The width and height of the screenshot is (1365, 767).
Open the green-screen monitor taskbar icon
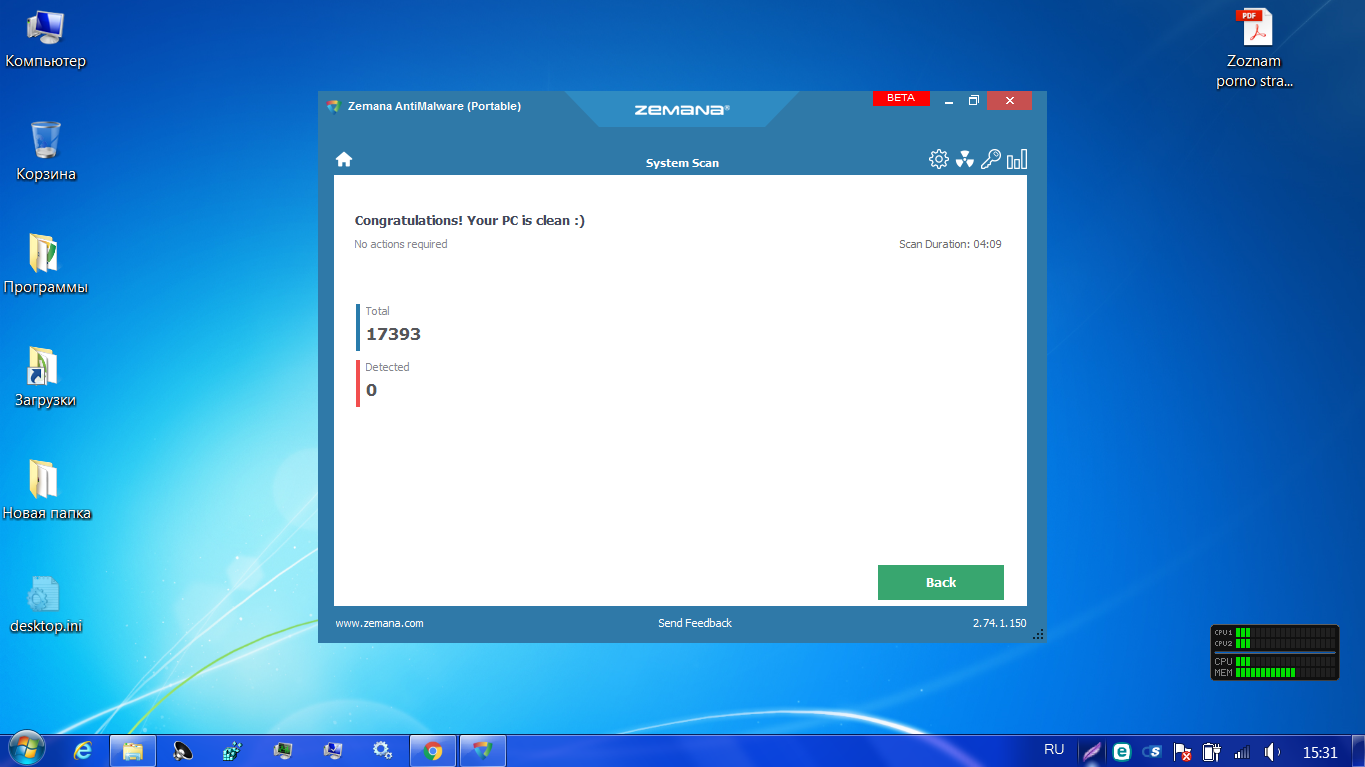(283, 750)
